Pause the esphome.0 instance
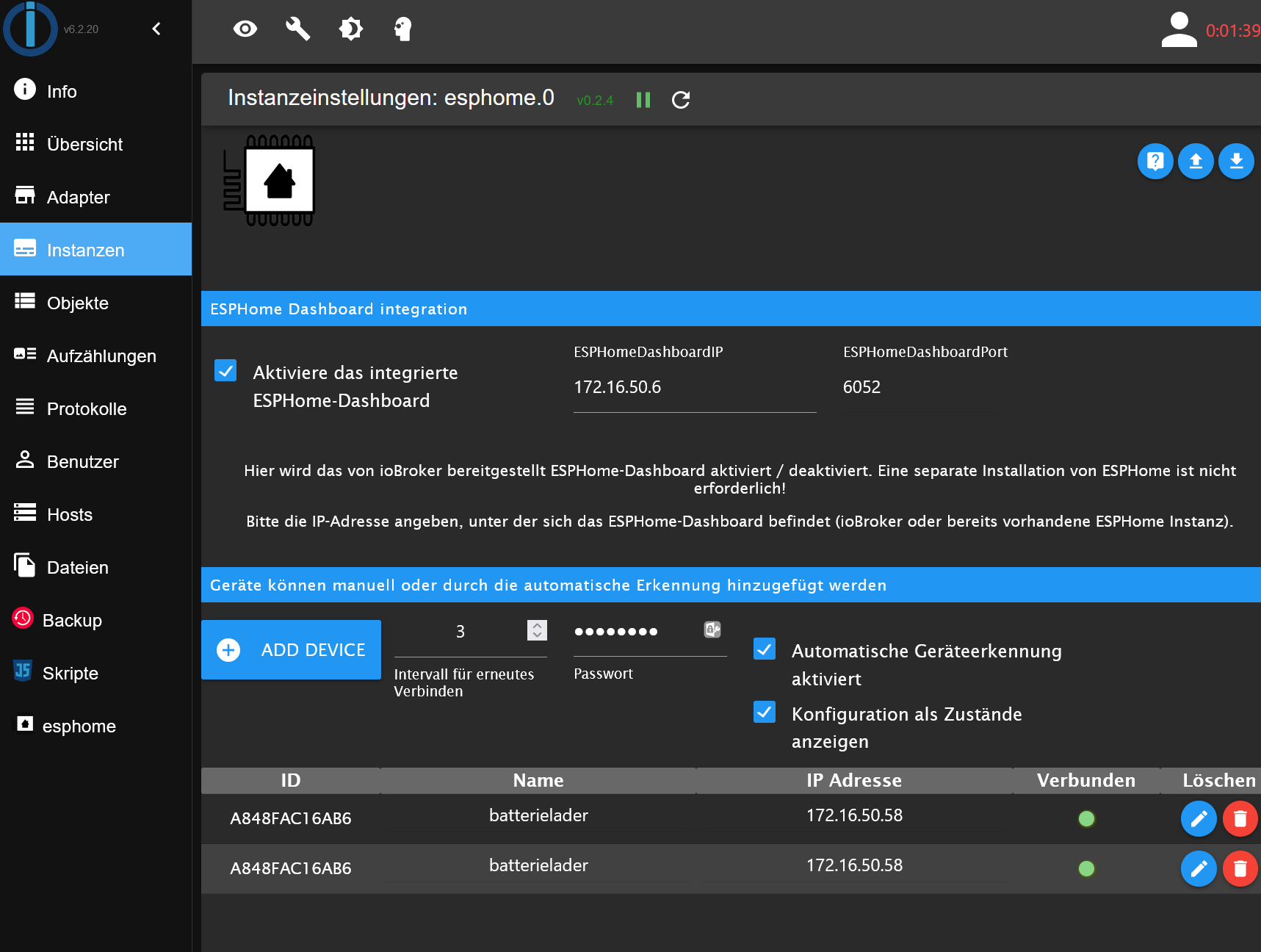 643,100
